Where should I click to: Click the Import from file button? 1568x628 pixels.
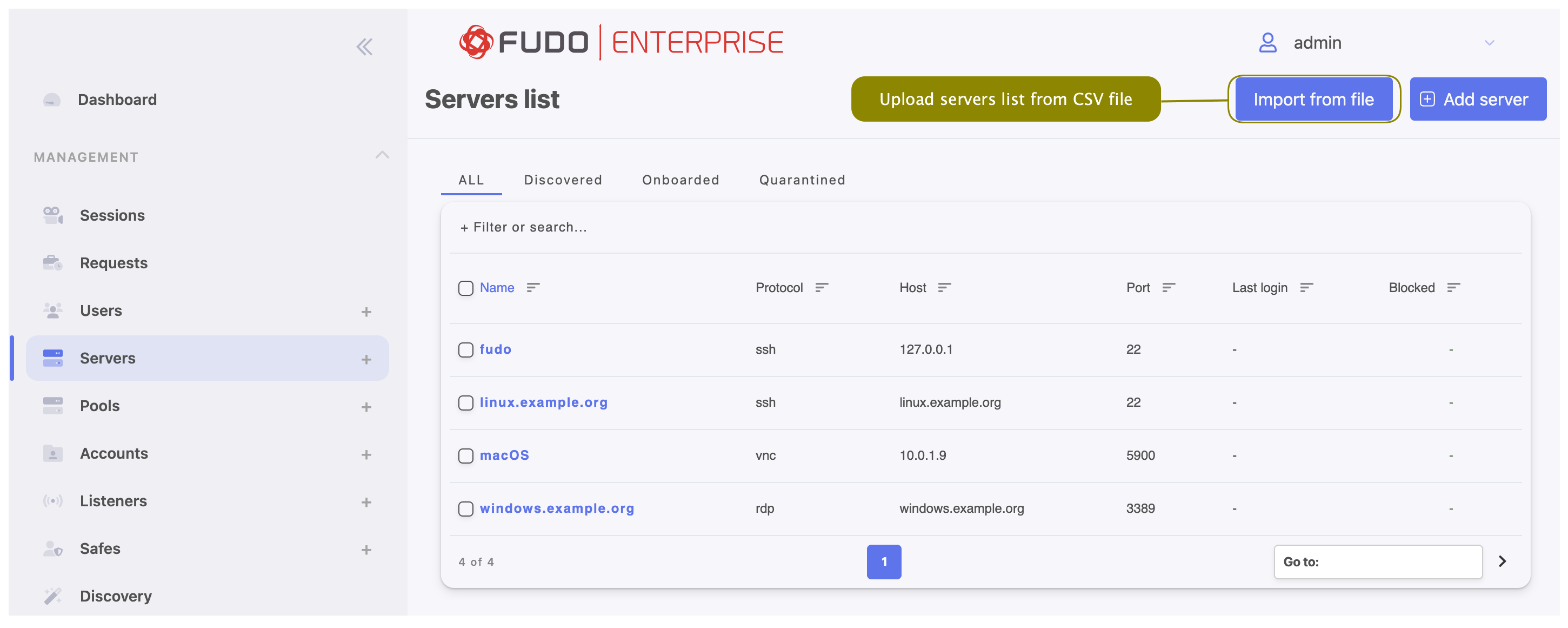(1313, 98)
